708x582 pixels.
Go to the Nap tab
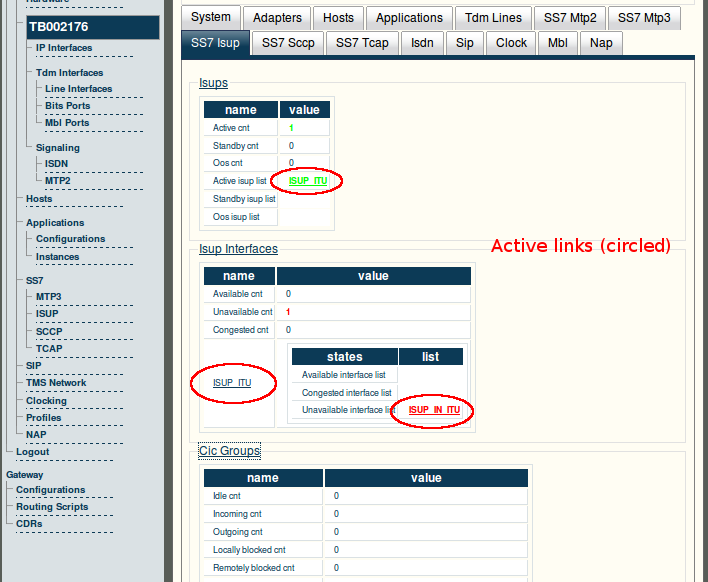point(601,43)
